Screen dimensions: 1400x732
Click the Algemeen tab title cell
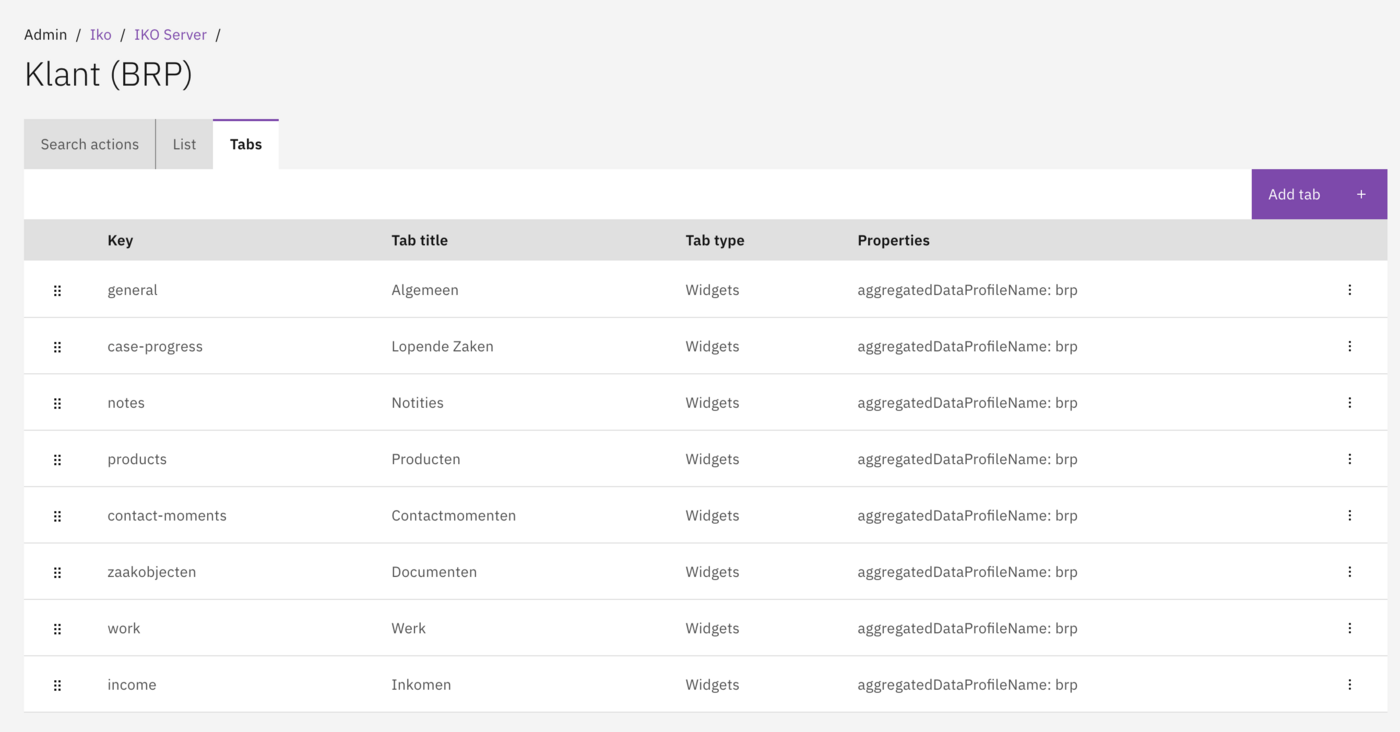click(x=425, y=290)
